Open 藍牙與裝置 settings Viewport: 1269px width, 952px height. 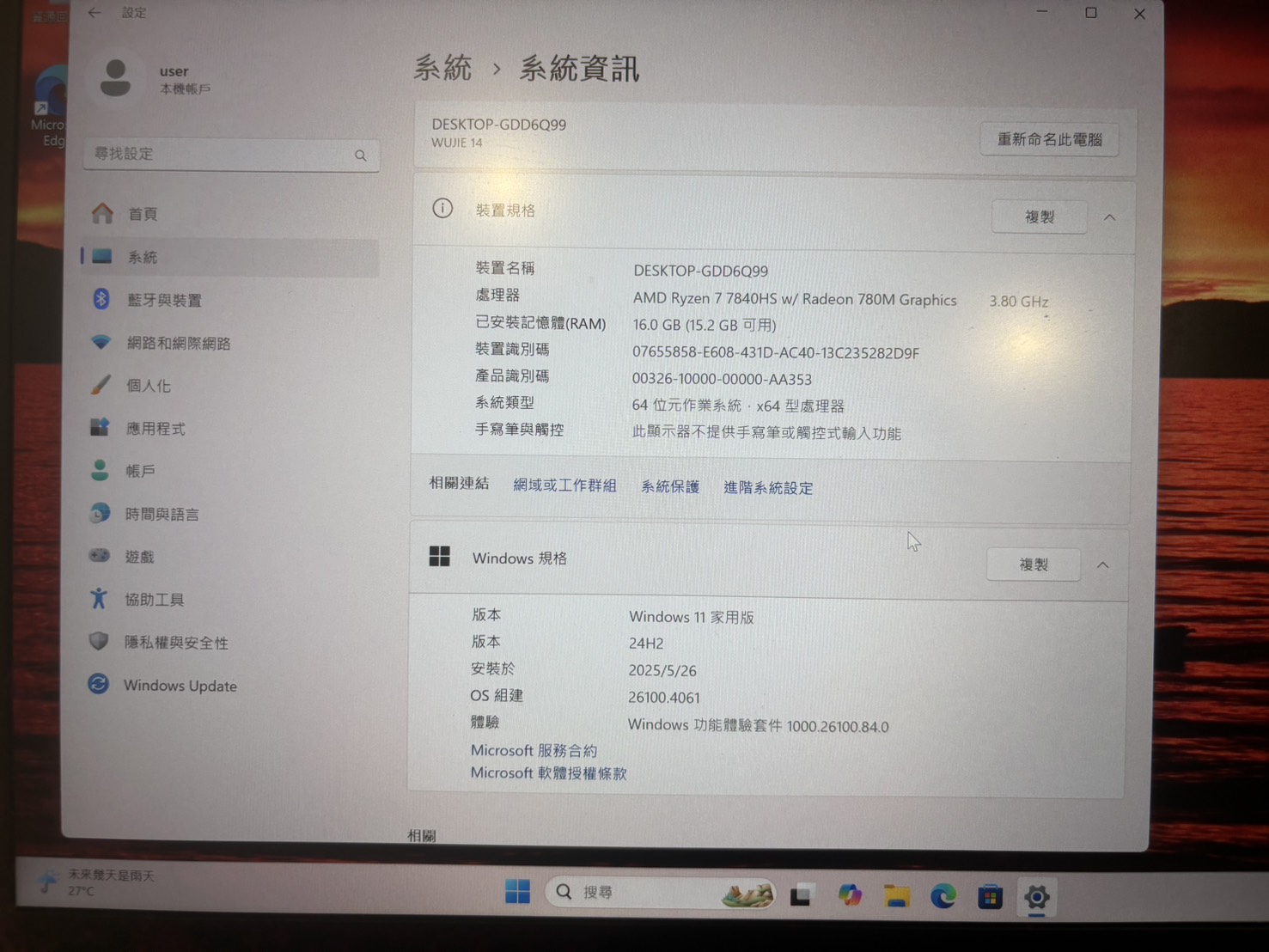click(229, 300)
